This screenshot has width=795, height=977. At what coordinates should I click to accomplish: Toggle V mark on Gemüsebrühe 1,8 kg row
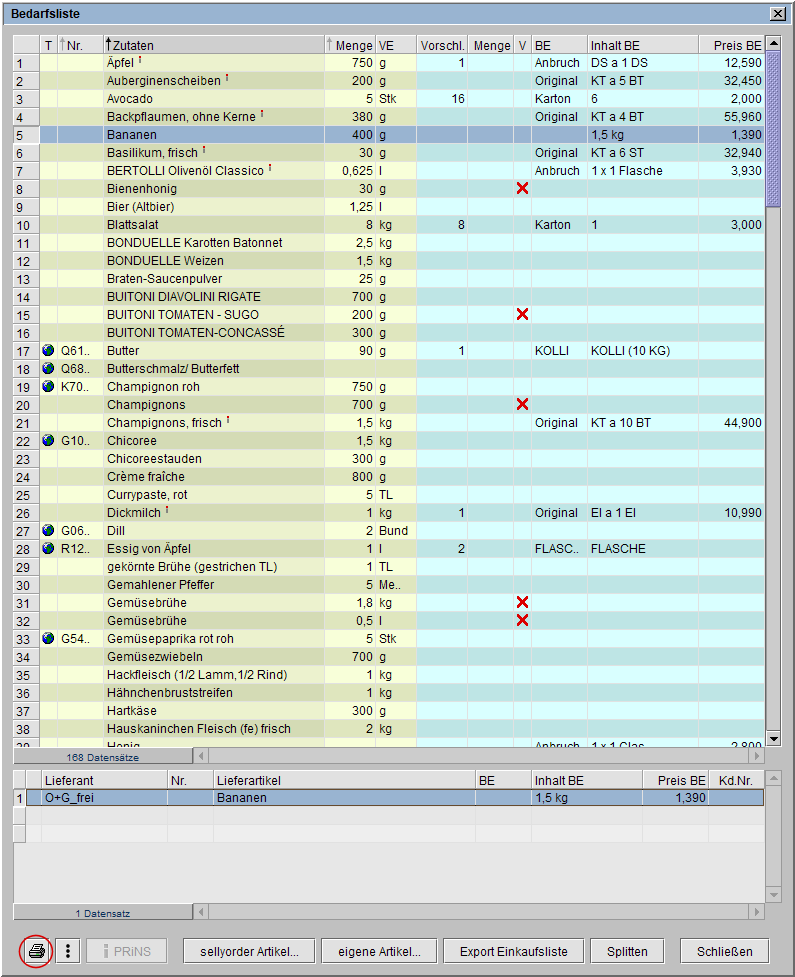click(x=522, y=603)
